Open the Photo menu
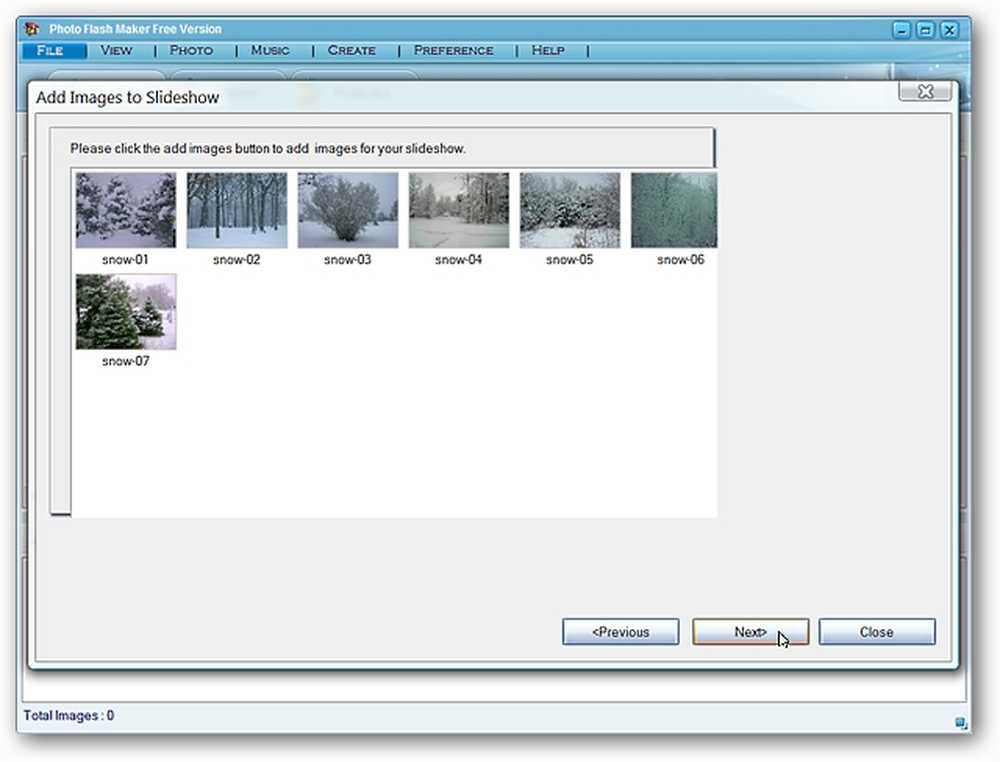Viewport: 1000px width, 762px height. pyautogui.click(x=191, y=50)
